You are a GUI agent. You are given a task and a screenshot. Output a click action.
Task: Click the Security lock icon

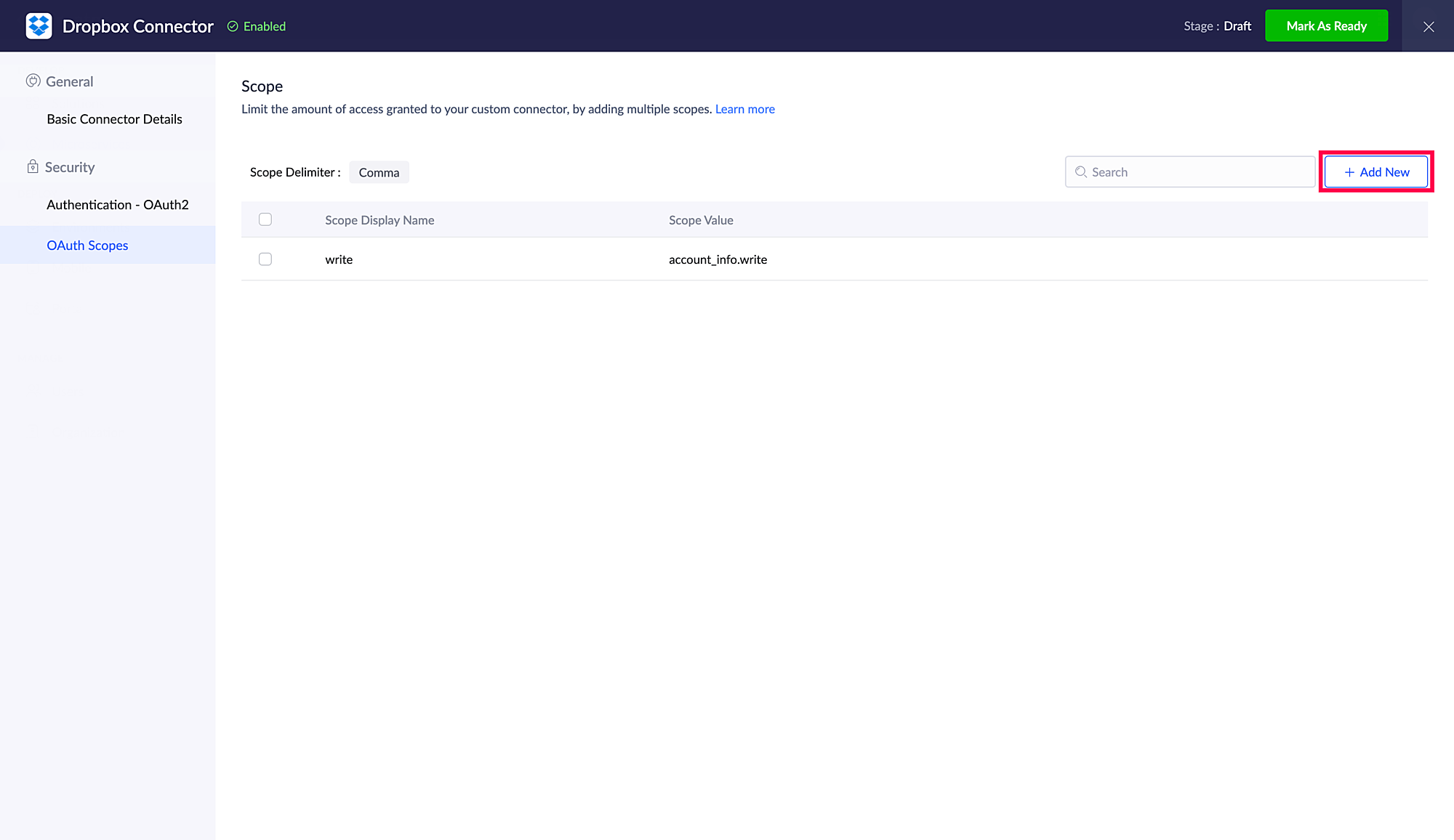point(33,167)
